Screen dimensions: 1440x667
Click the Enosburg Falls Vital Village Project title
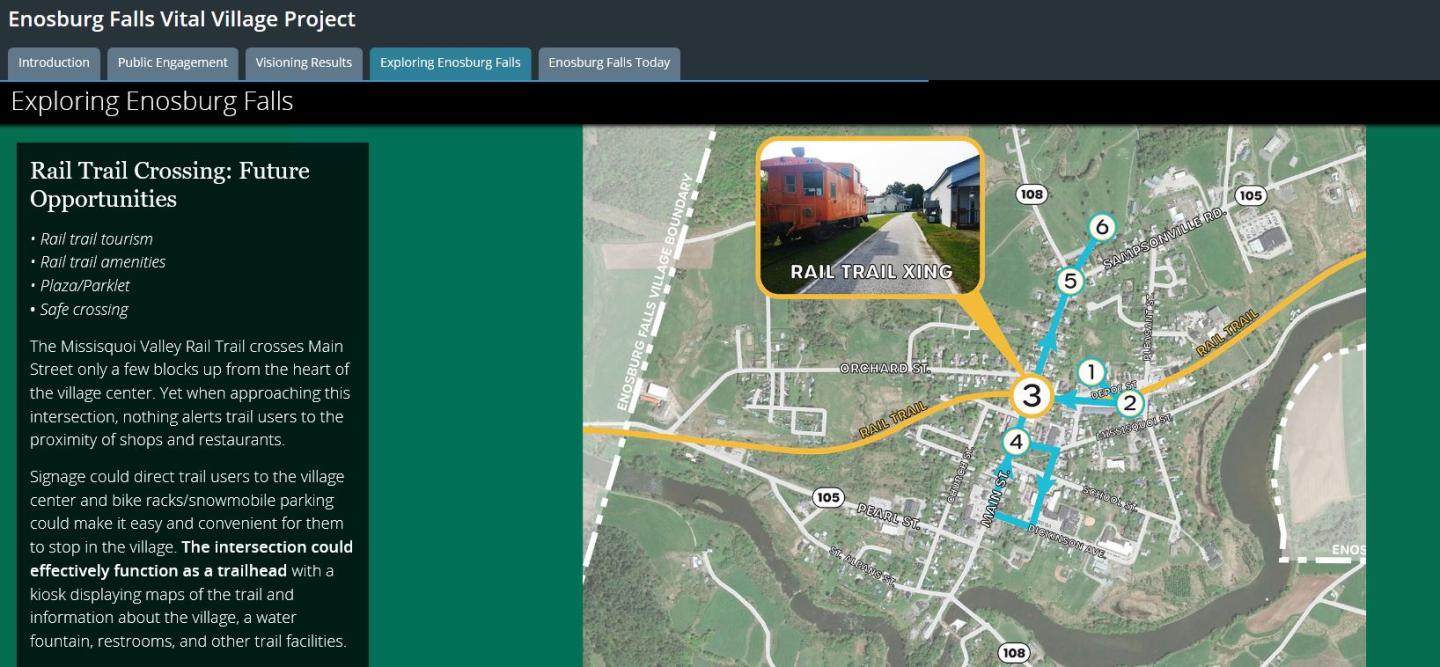182,19
